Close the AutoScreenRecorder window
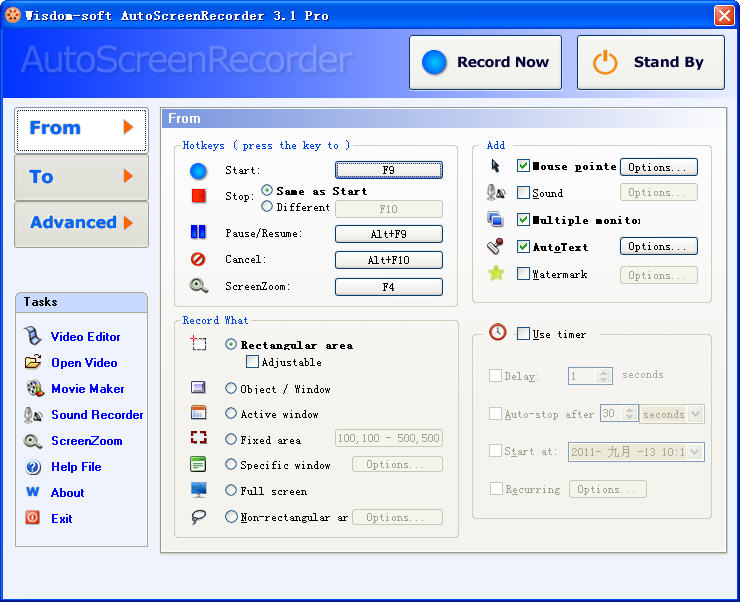 (x=724, y=16)
